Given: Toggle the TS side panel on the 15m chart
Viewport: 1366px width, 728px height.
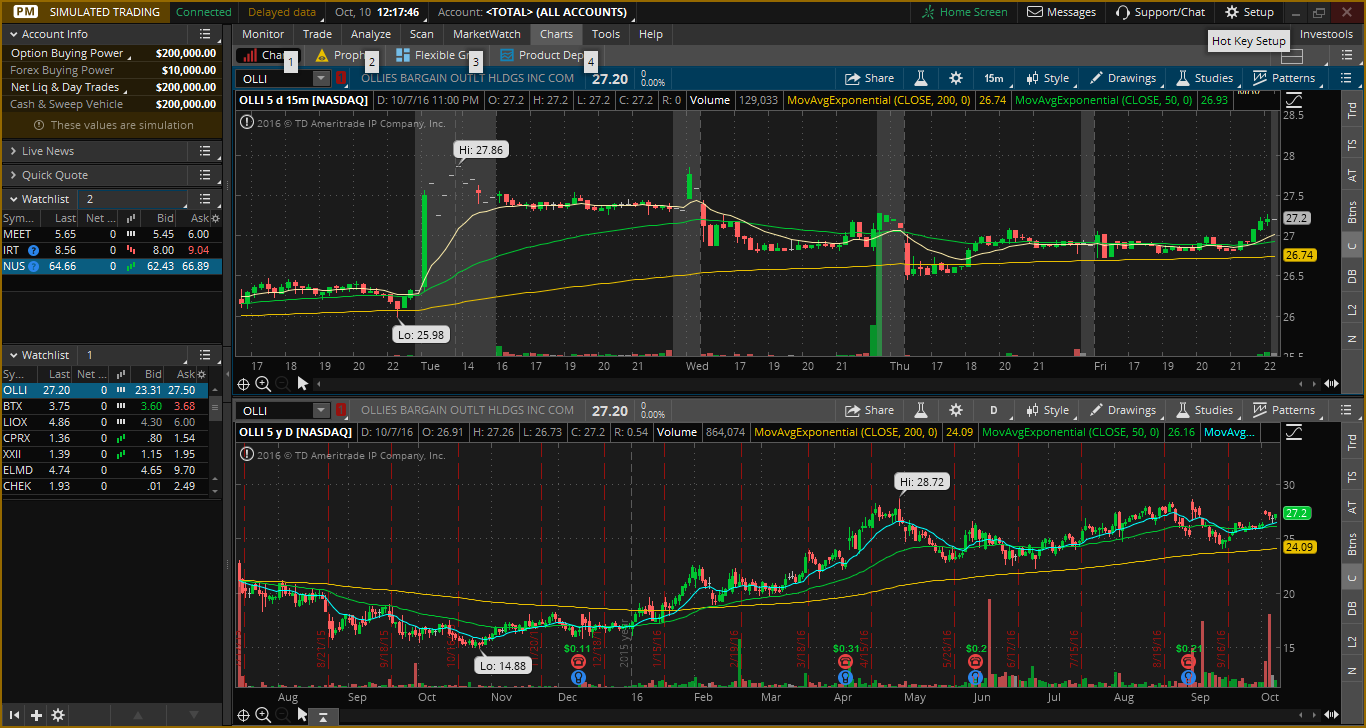Looking at the screenshot, I should point(1352,144).
